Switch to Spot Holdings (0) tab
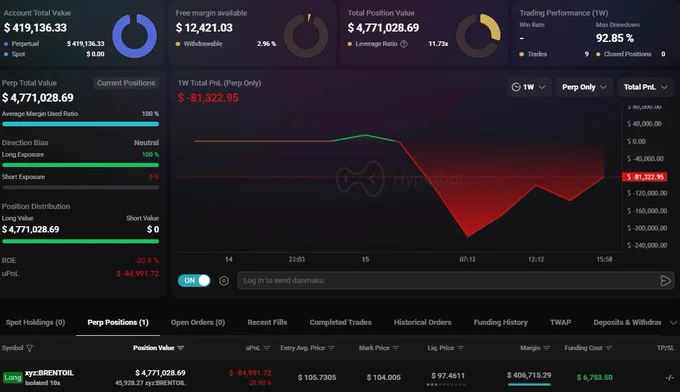 coord(35,322)
